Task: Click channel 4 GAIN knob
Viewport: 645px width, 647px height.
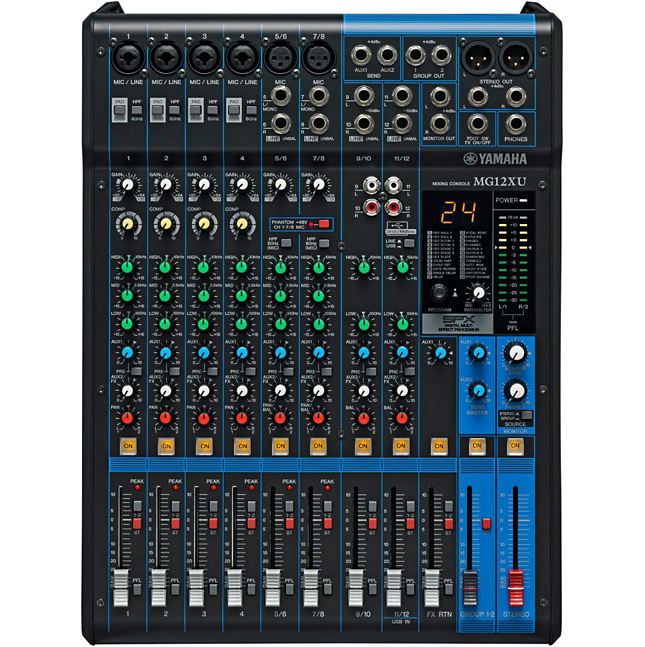Action: coord(242,184)
